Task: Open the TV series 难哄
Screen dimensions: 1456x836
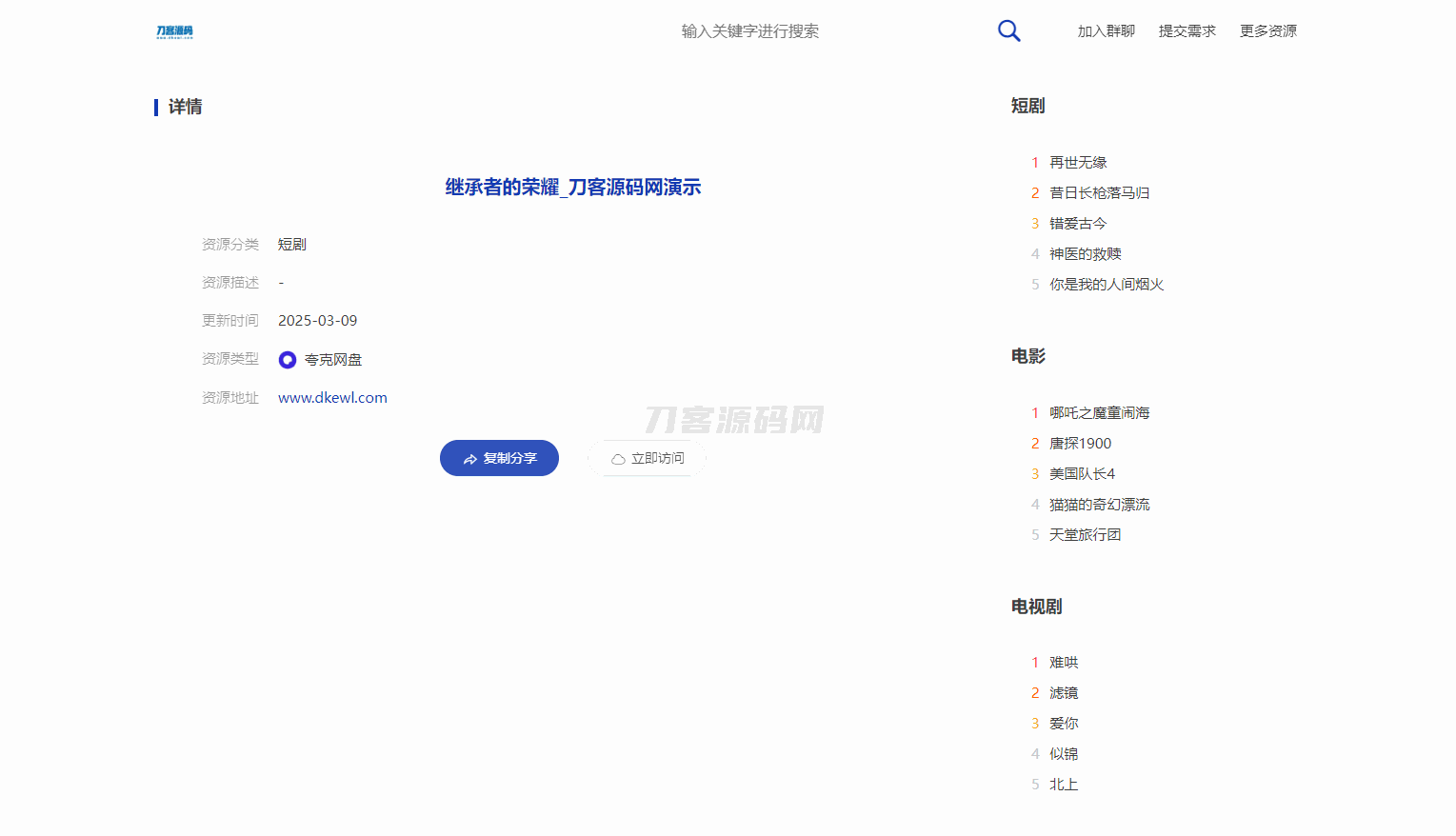Action: click(x=1064, y=663)
